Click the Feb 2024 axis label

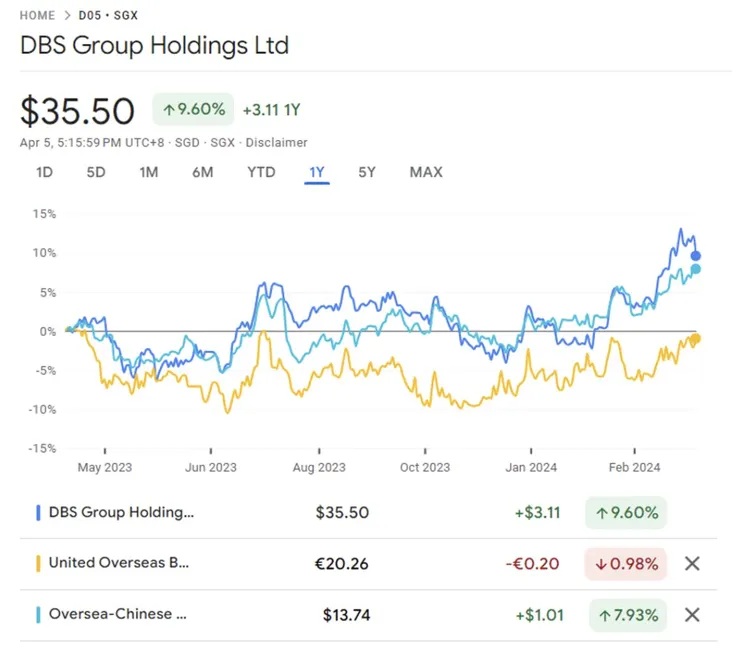pos(634,467)
